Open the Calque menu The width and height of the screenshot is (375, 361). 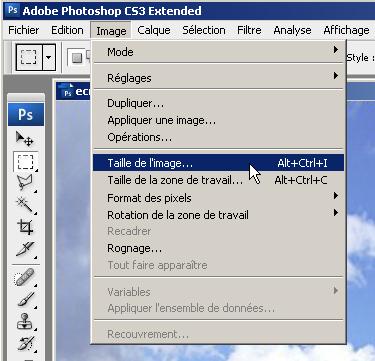pyautogui.click(x=154, y=30)
